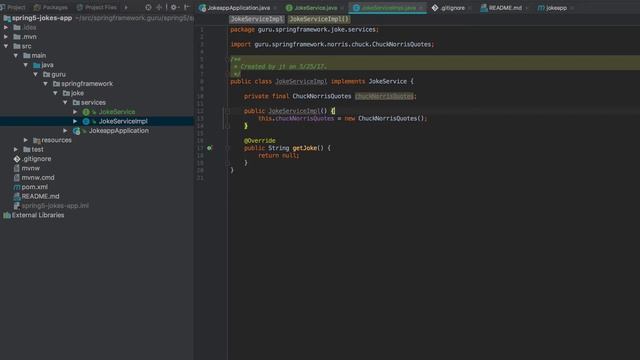Screen dimensions: 640x360
Task: Select spring5-jokes-app.iml file
Action: click(x=55, y=206)
